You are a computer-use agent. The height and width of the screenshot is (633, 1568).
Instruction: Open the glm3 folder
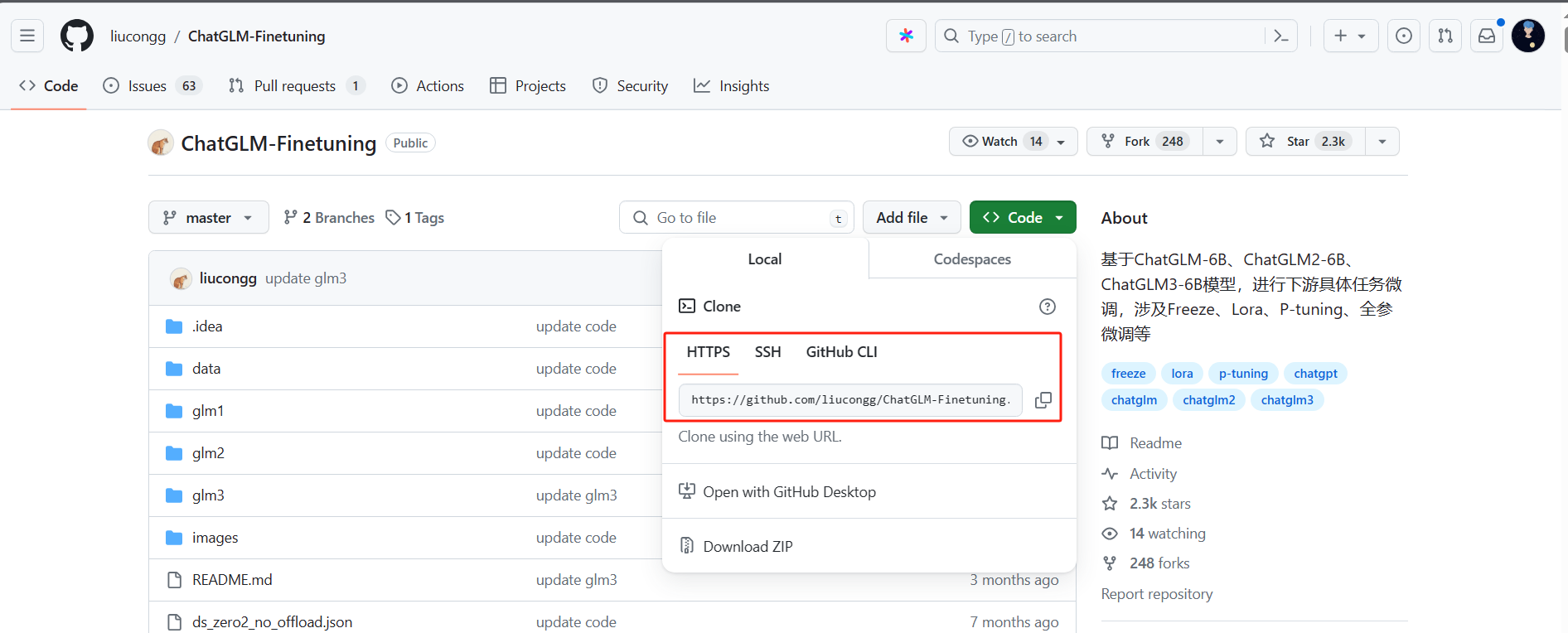(208, 495)
